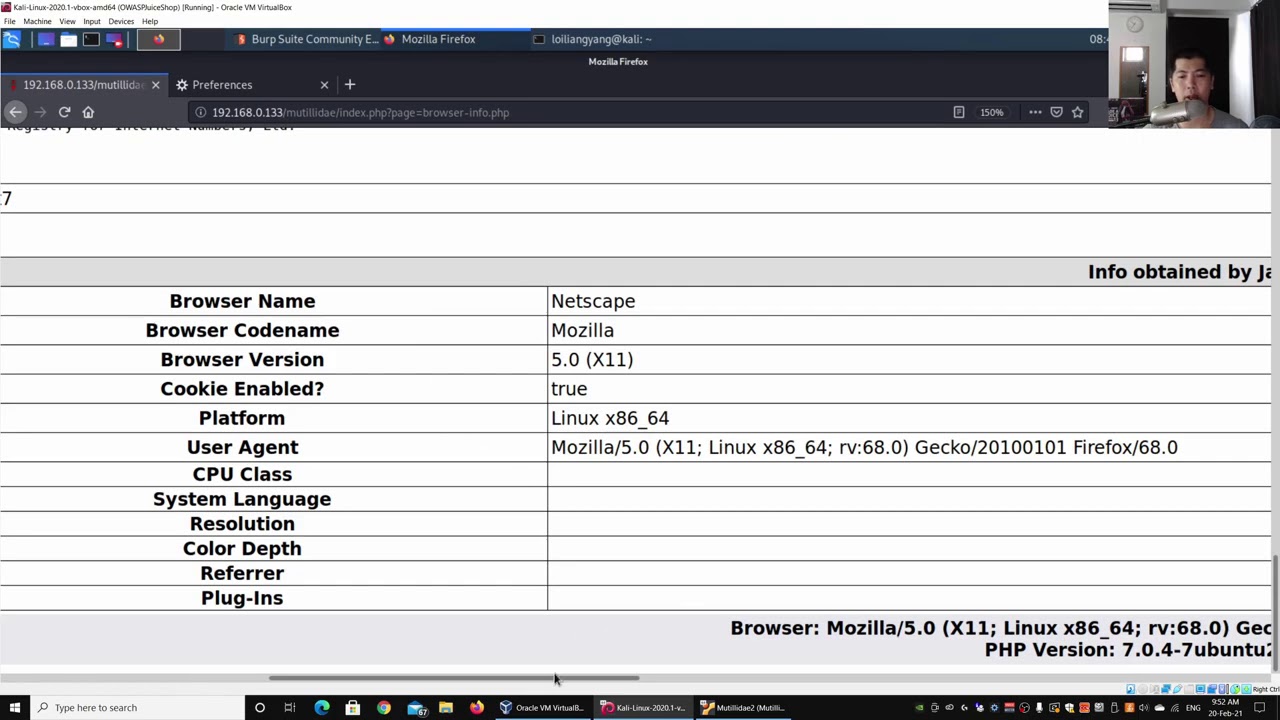Close the mutillidae browser tab
This screenshot has height=720, width=1280.
(155, 85)
